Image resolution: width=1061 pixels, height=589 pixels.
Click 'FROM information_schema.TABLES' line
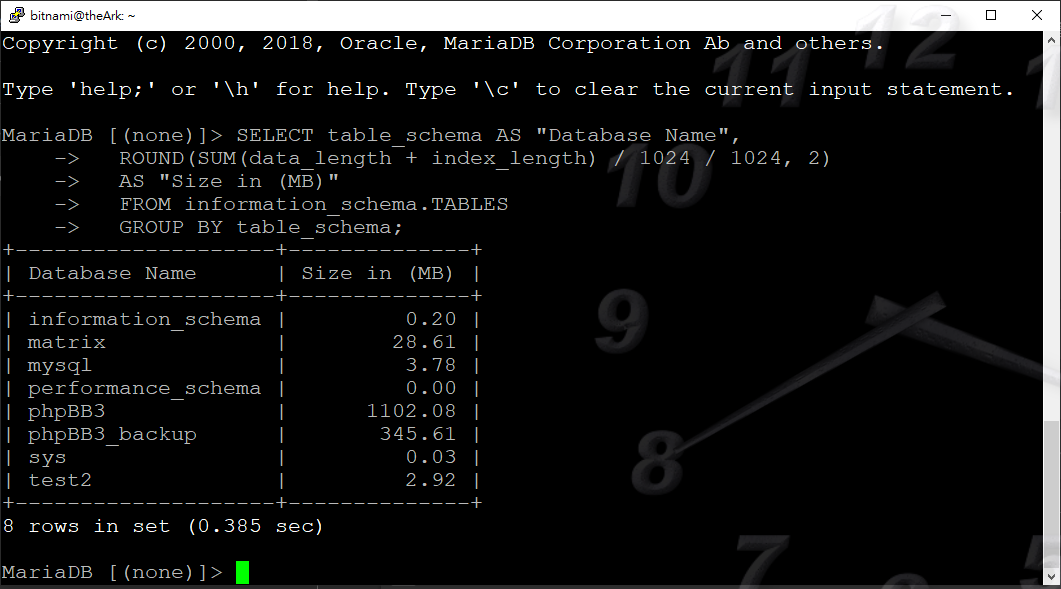tap(313, 204)
